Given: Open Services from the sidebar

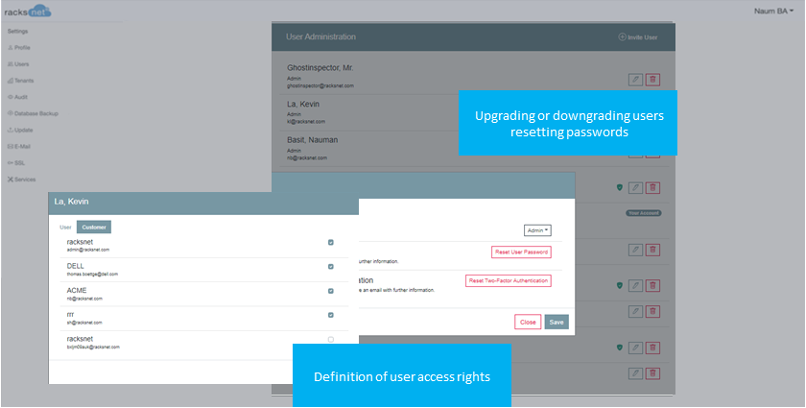Looking at the screenshot, I should tap(22, 179).
